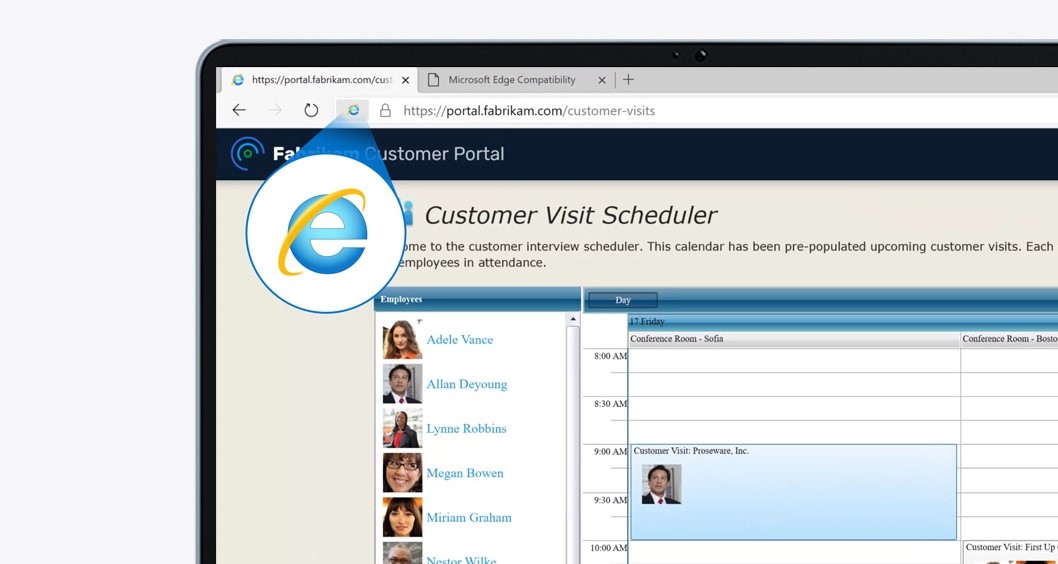Click attendee photo in Proseware appointment
This screenshot has width=1058, height=564.
pyautogui.click(x=661, y=484)
